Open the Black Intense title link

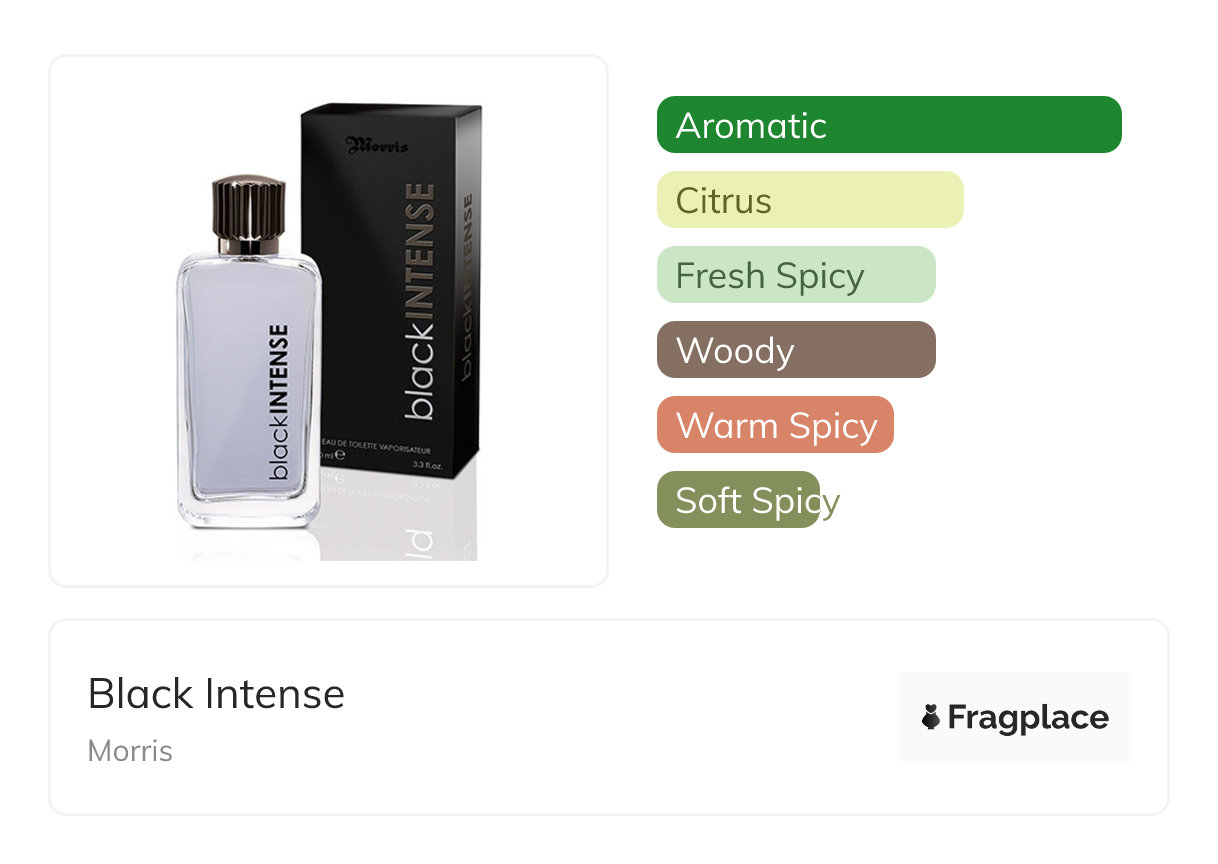(216, 694)
